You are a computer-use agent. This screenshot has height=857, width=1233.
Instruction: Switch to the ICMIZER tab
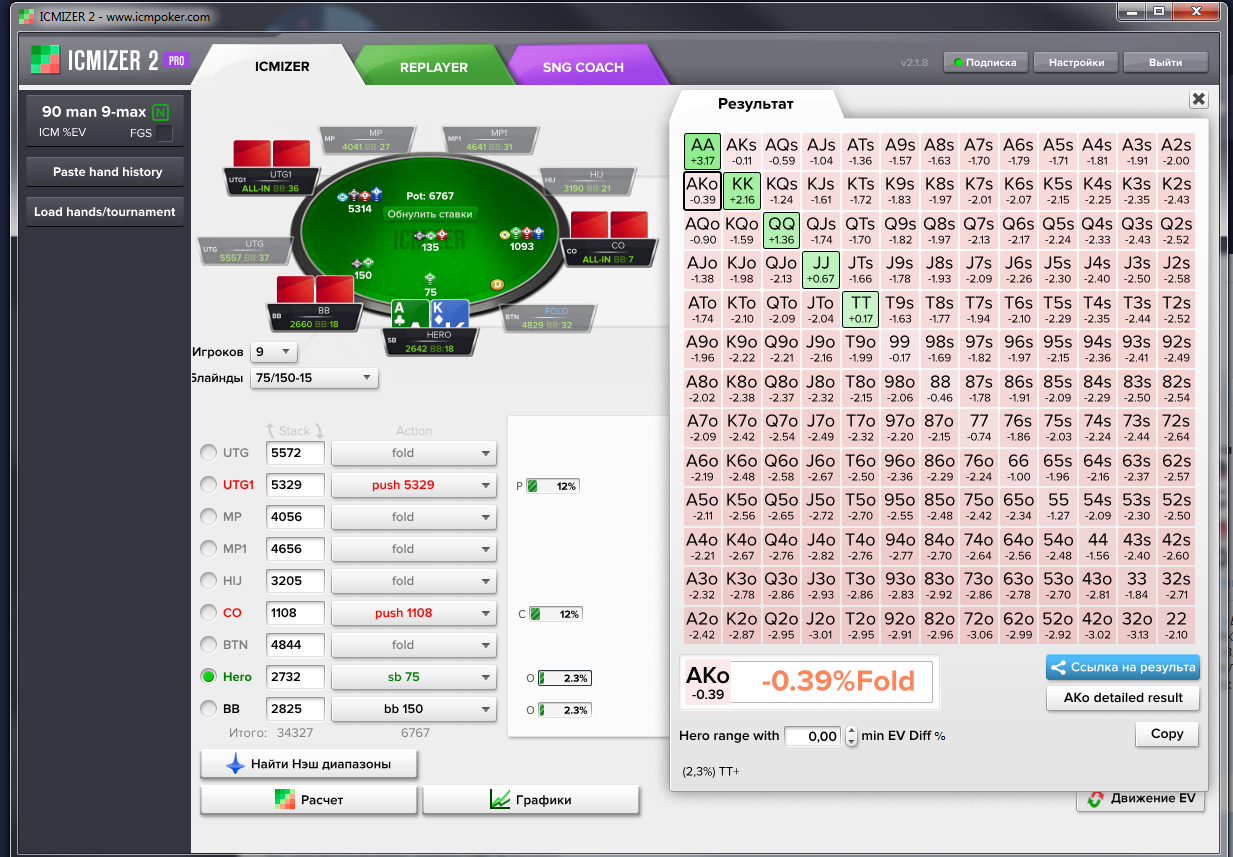click(282, 67)
